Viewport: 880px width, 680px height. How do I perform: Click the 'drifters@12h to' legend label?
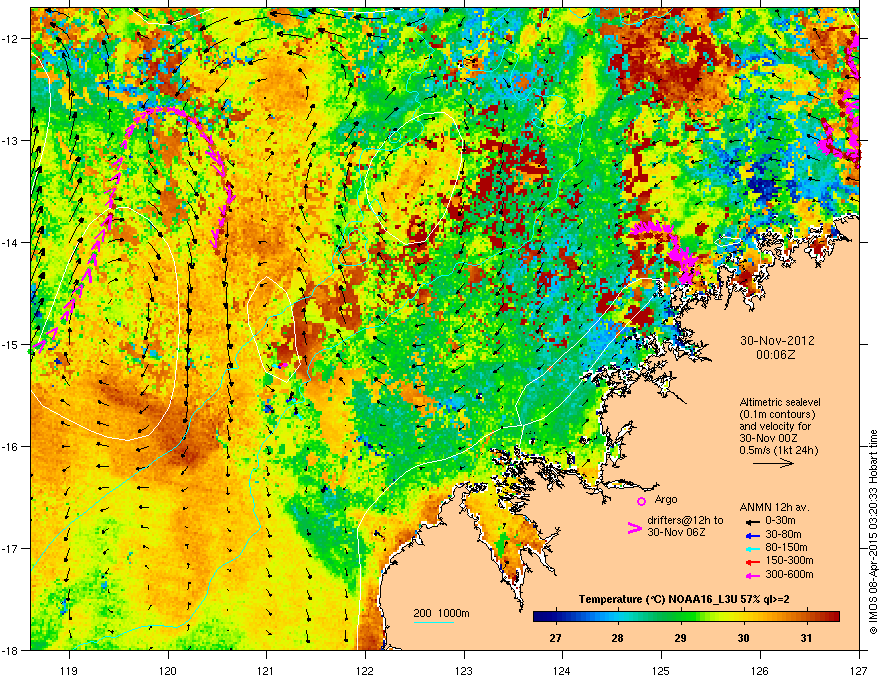(685, 521)
